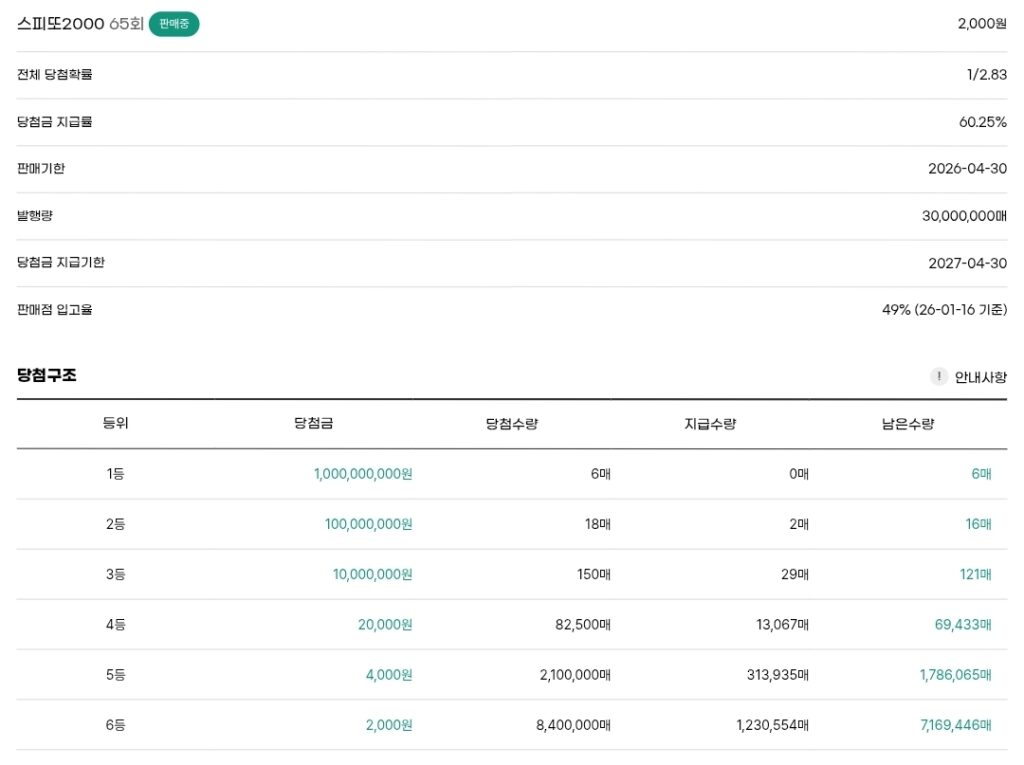The image size is (1024, 765).
Task: Click the 2,000원 sixth prize amount
Action: pyautogui.click(x=389, y=725)
